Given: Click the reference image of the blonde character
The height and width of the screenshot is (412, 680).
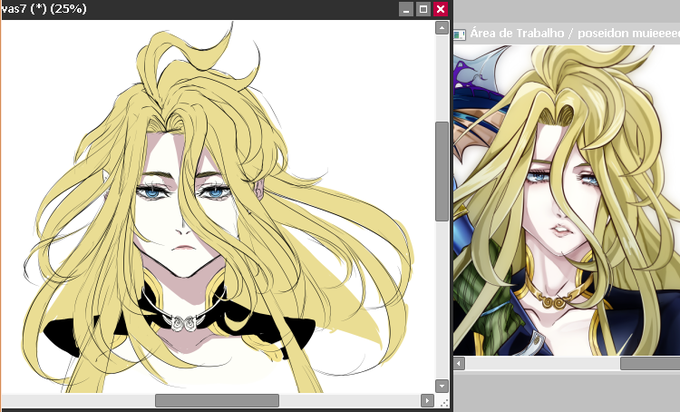Looking at the screenshot, I should click(566, 200).
